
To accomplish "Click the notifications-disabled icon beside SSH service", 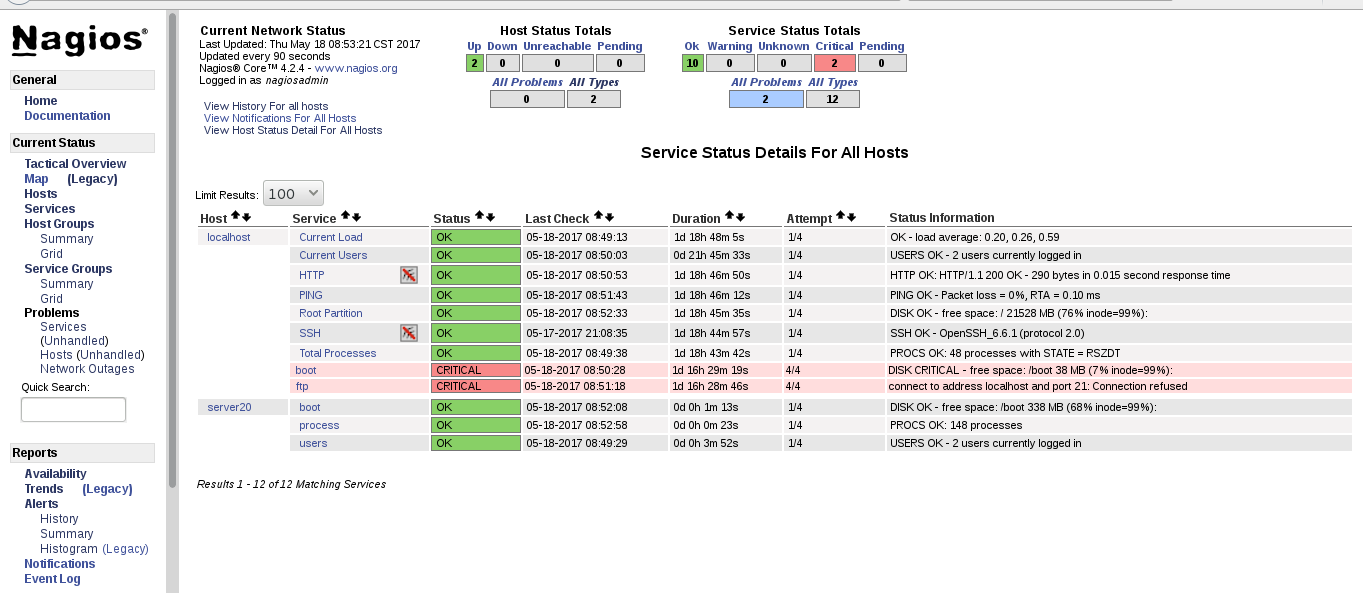I will point(408,333).
